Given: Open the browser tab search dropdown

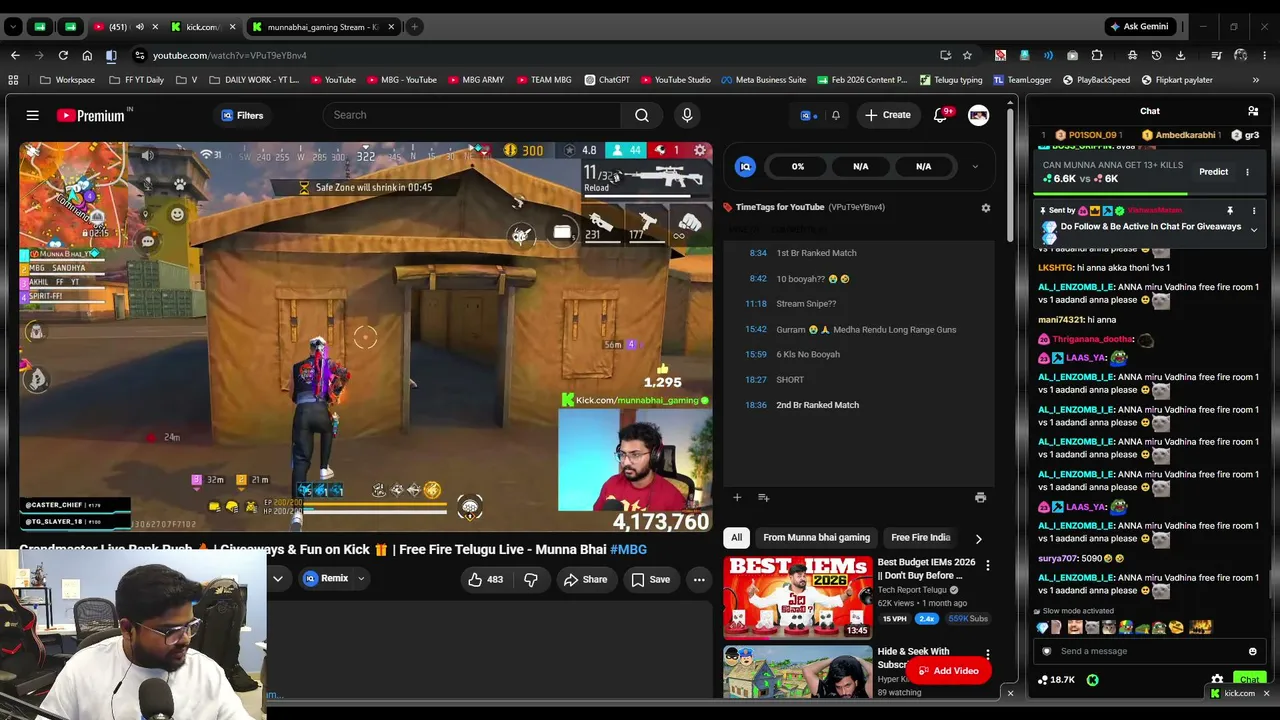Looking at the screenshot, I should click(13, 27).
